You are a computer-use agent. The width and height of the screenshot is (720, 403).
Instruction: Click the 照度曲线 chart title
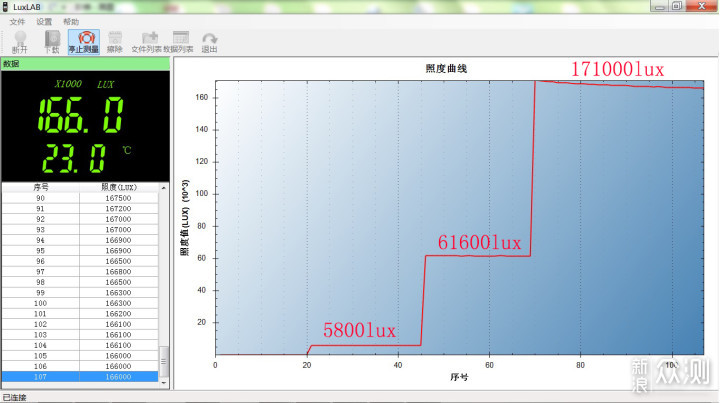tap(446, 69)
